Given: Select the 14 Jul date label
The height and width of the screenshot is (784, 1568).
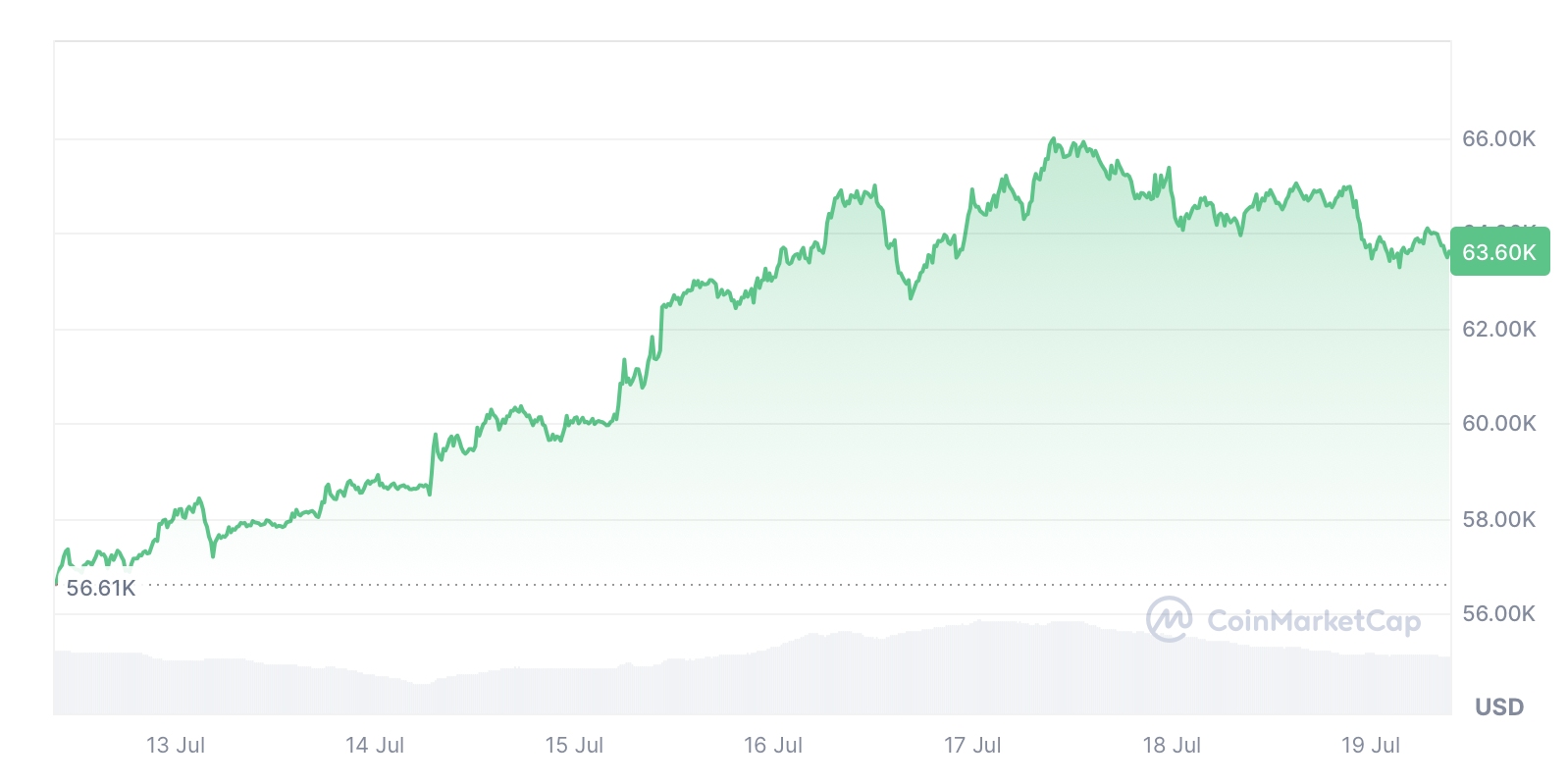Looking at the screenshot, I should [x=375, y=745].
